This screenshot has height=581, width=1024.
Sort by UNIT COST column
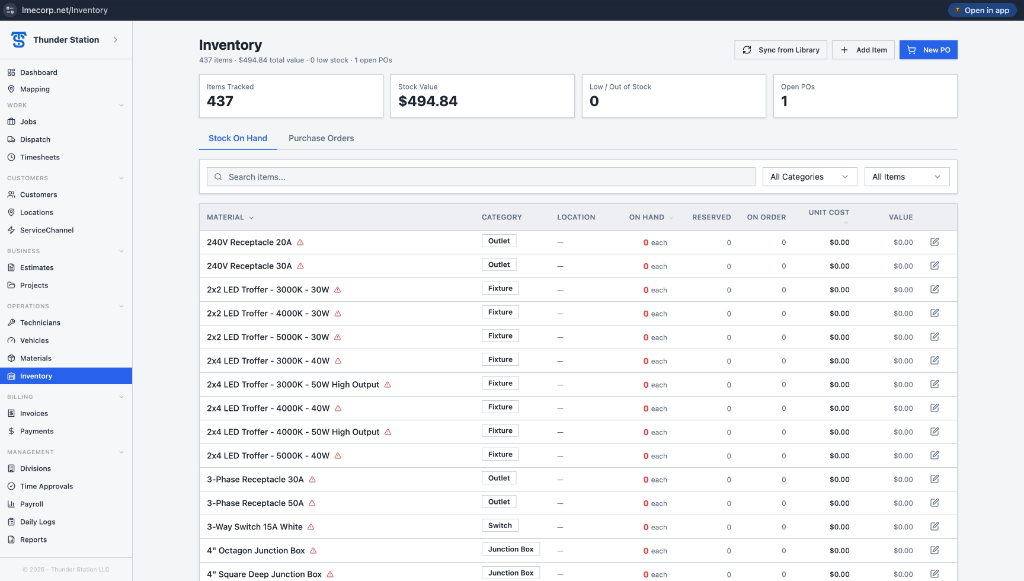pos(828,216)
